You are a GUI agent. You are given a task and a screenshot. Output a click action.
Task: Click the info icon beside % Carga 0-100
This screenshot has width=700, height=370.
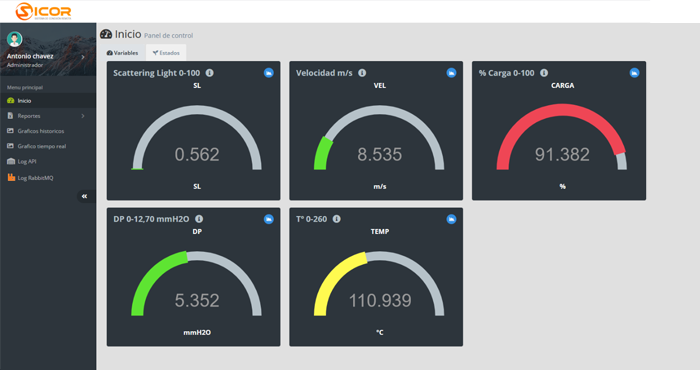click(x=544, y=73)
